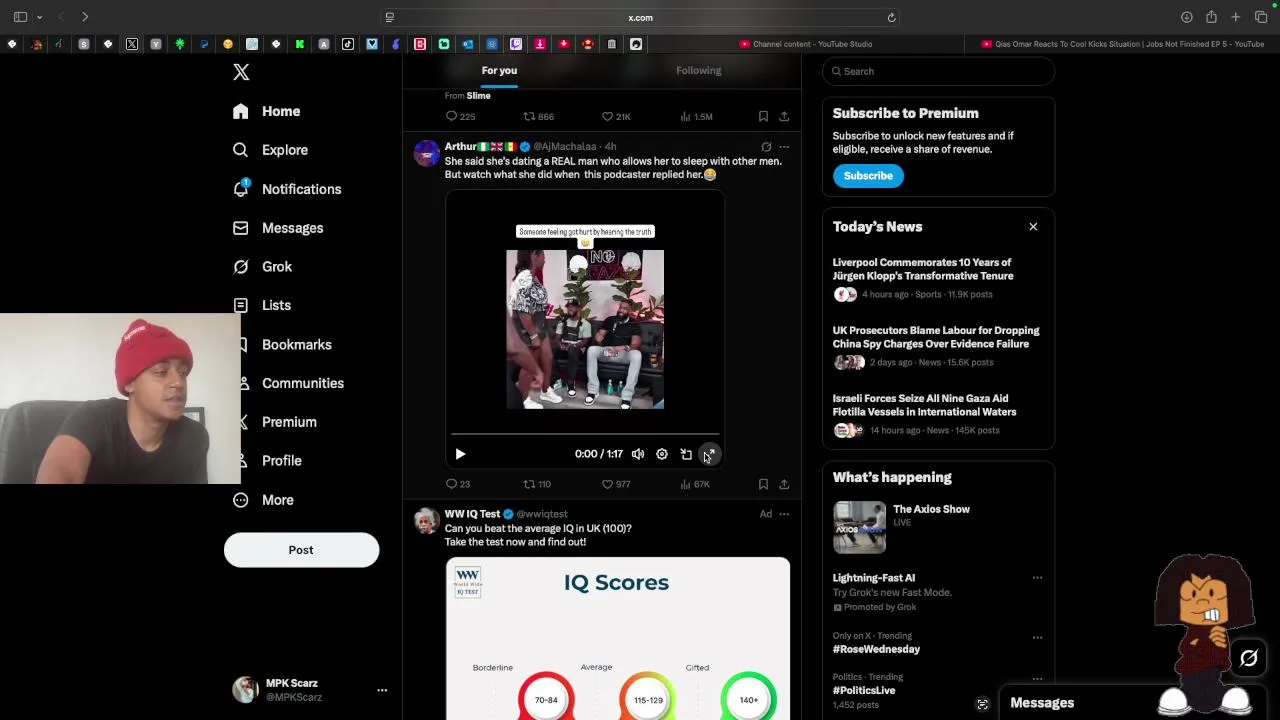
Task: Click the X search field
Action: [x=938, y=71]
